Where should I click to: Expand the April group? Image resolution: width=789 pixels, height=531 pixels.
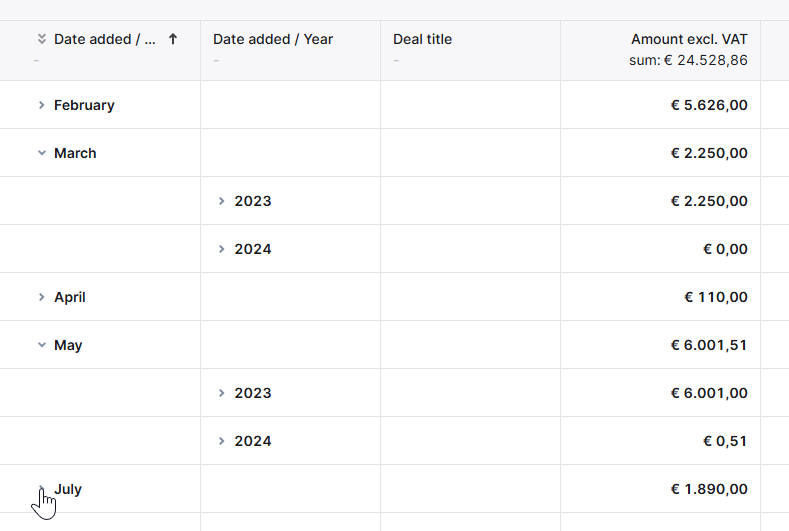[42, 297]
